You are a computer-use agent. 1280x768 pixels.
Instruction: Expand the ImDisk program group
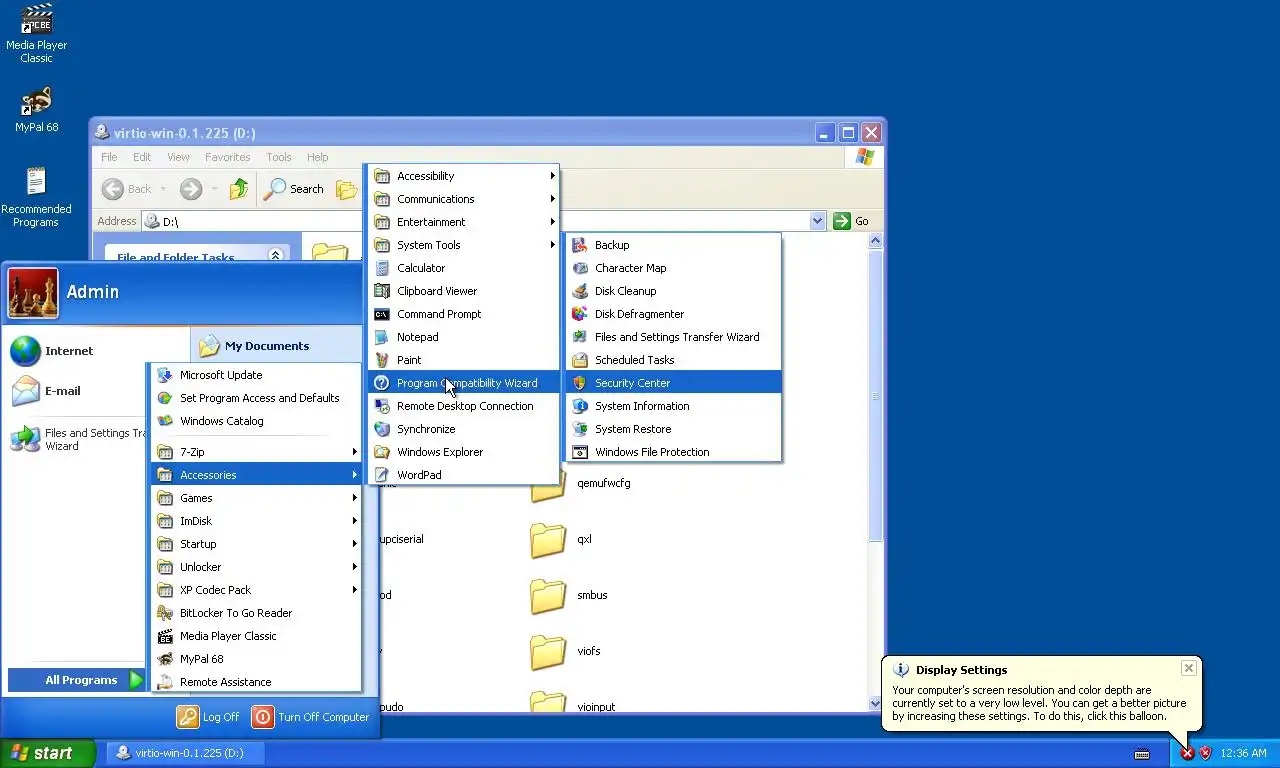[x=256, y=521]
